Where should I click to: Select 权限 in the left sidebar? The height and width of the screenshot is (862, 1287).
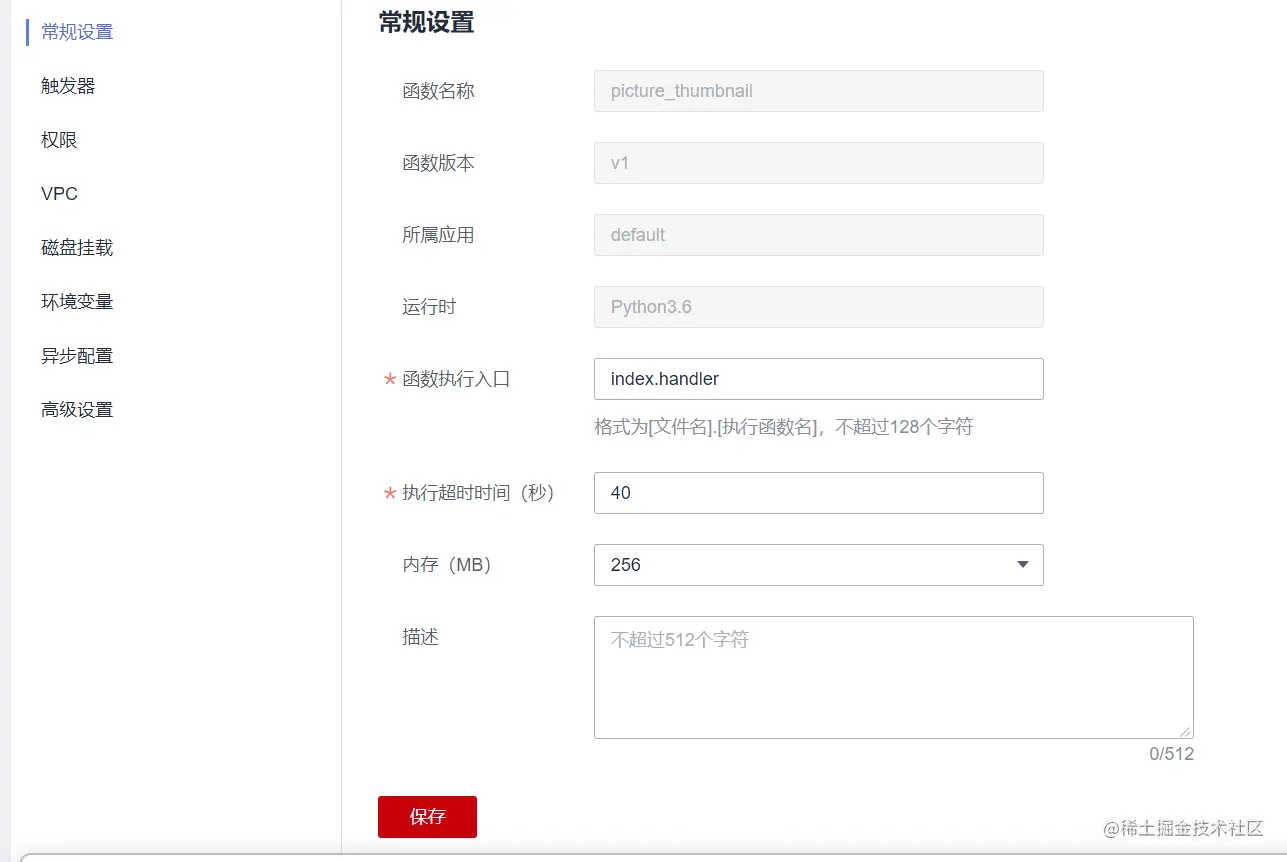59,140
